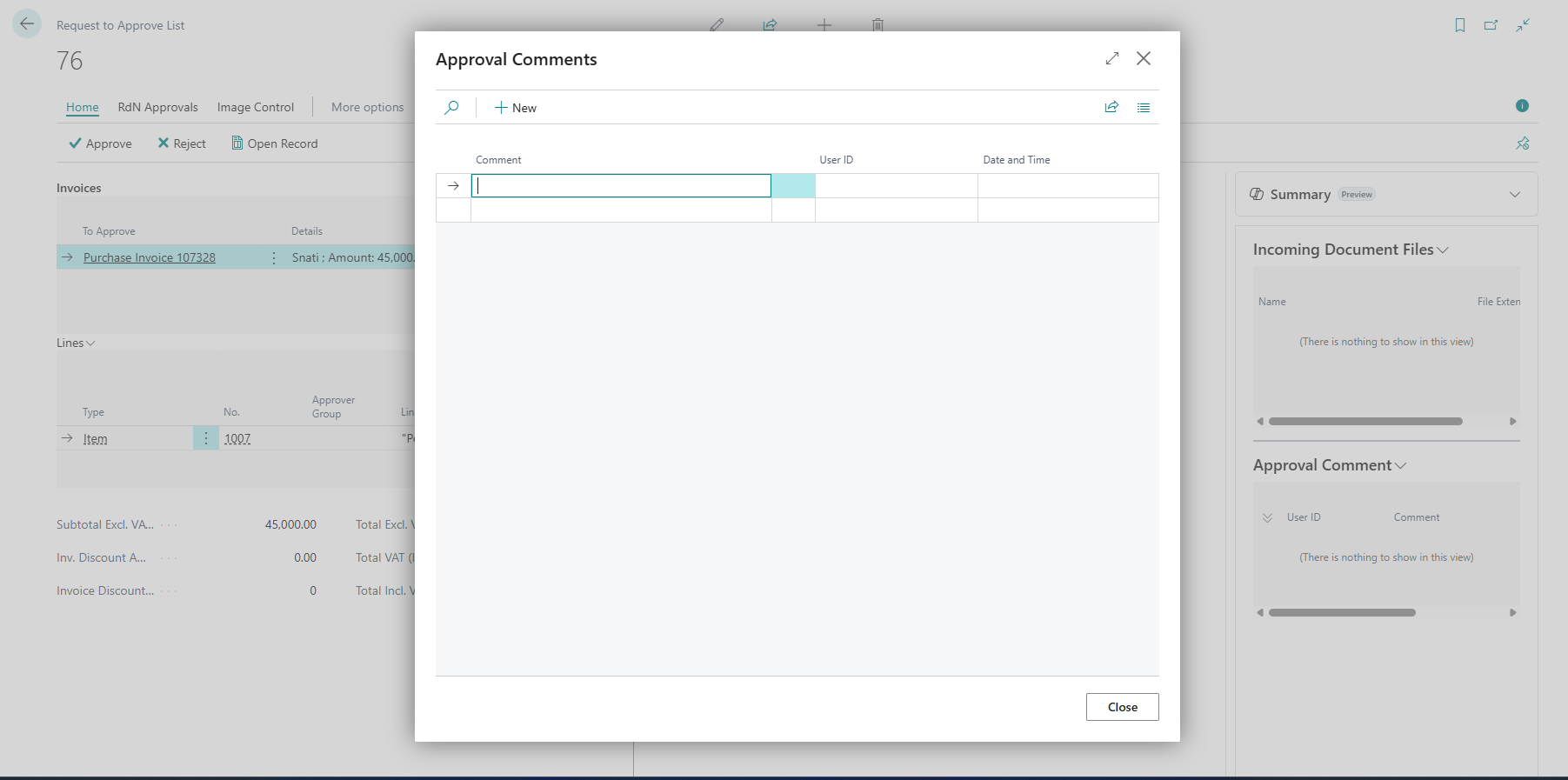Click the Close button in the dialog
The image size is (1568, 780).
[1122, 707]
